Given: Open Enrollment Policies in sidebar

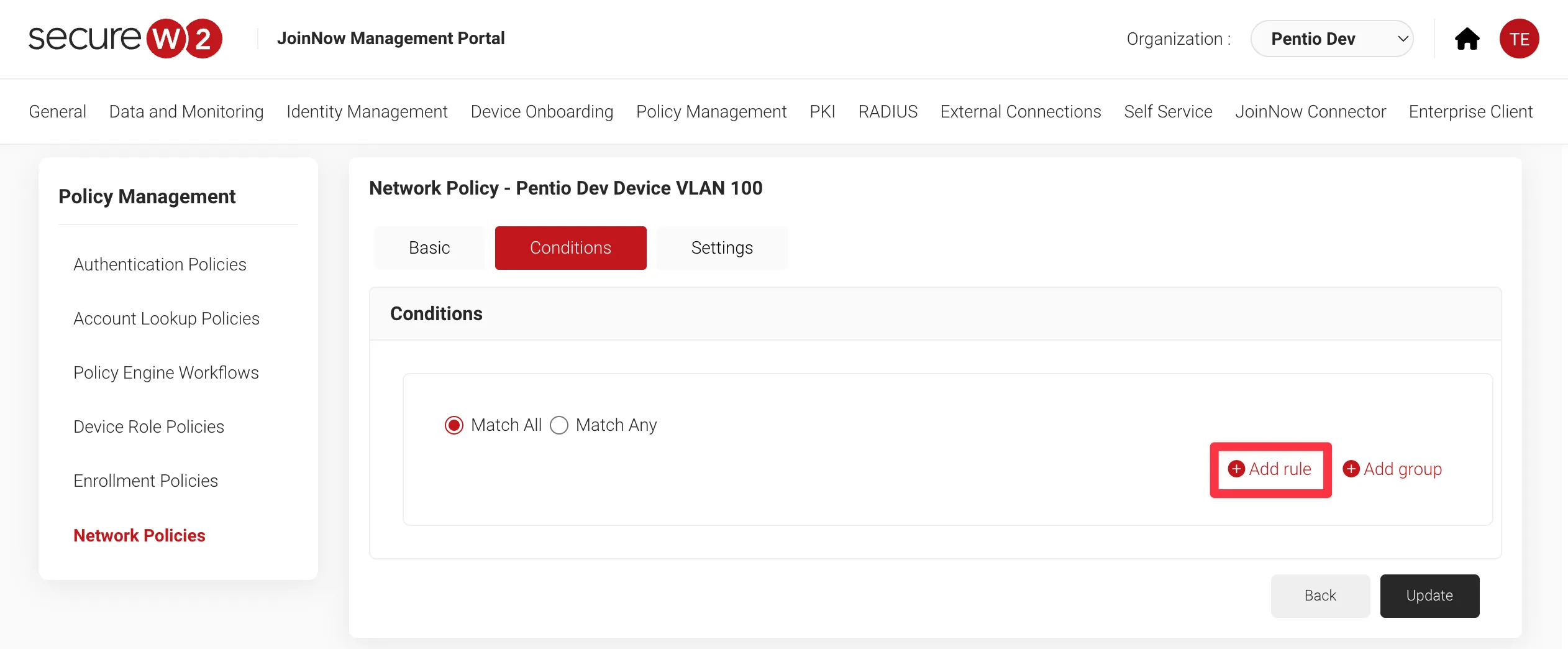Looking at the screenshot, I should click(145, 481).
